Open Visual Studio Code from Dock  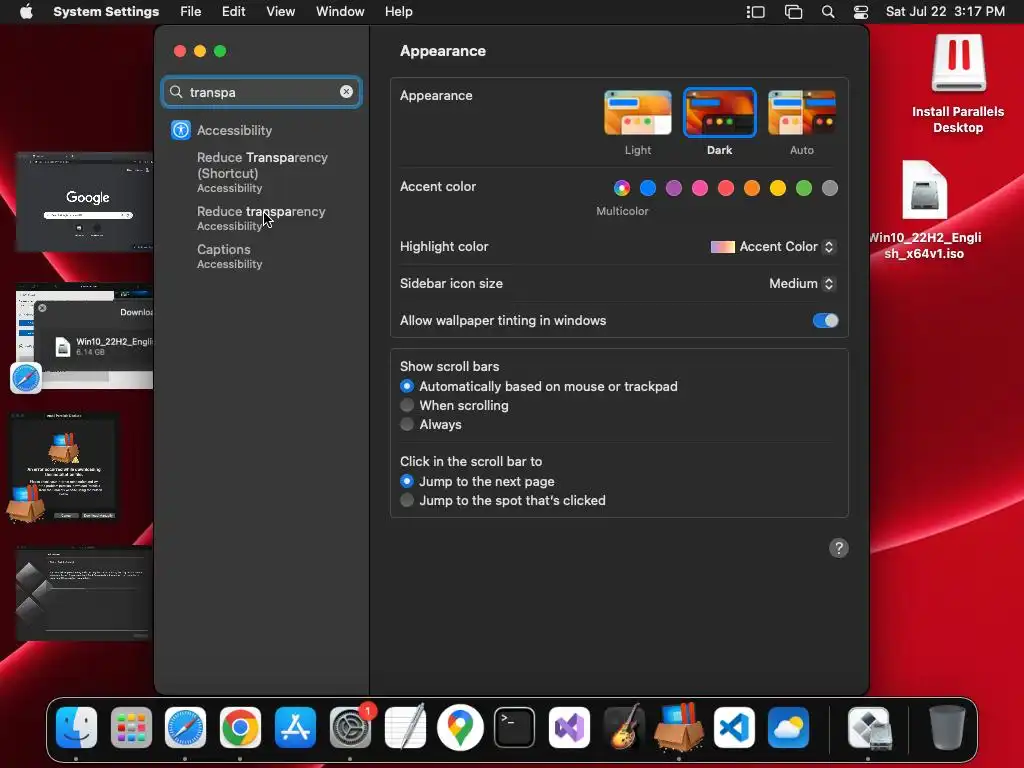coord(734,728)
